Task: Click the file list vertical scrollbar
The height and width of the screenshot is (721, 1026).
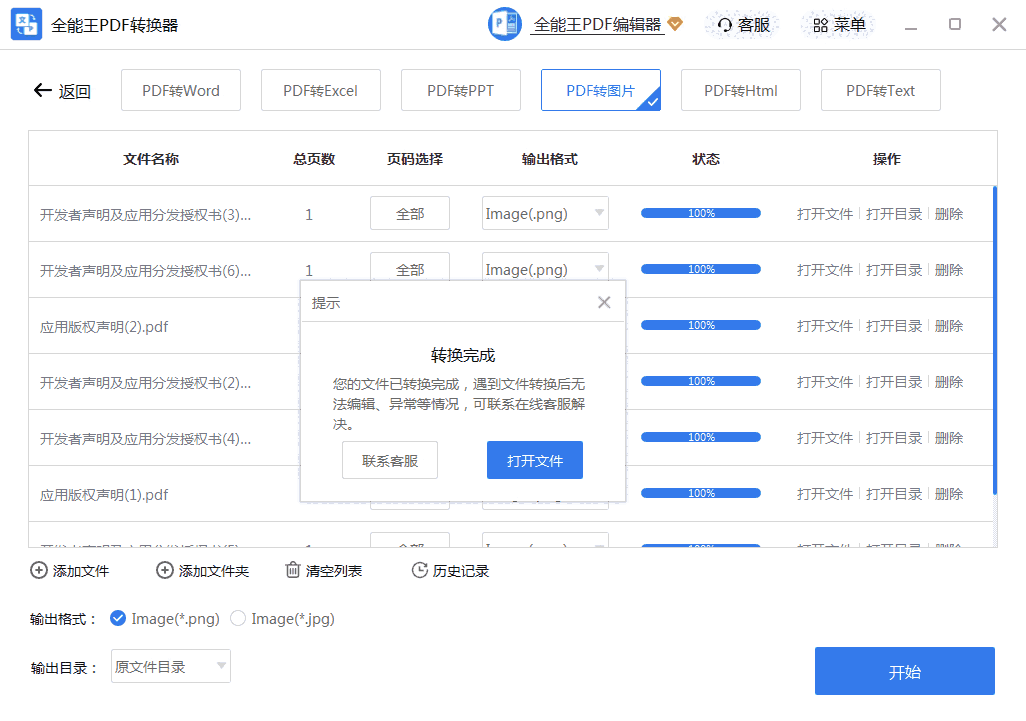Action: (x=994, y=340)
